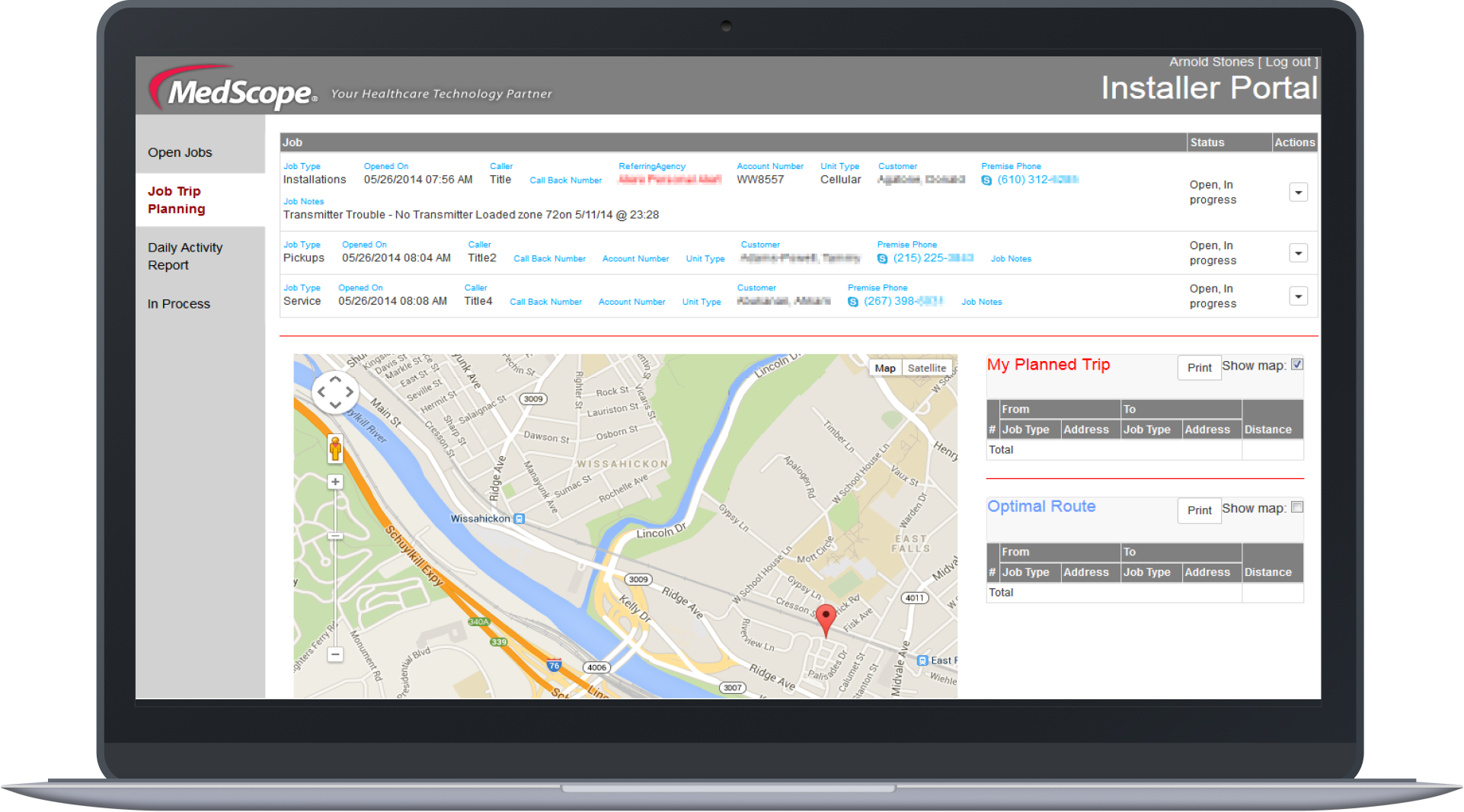Zoom out using the map minus button

pos(335,654)
